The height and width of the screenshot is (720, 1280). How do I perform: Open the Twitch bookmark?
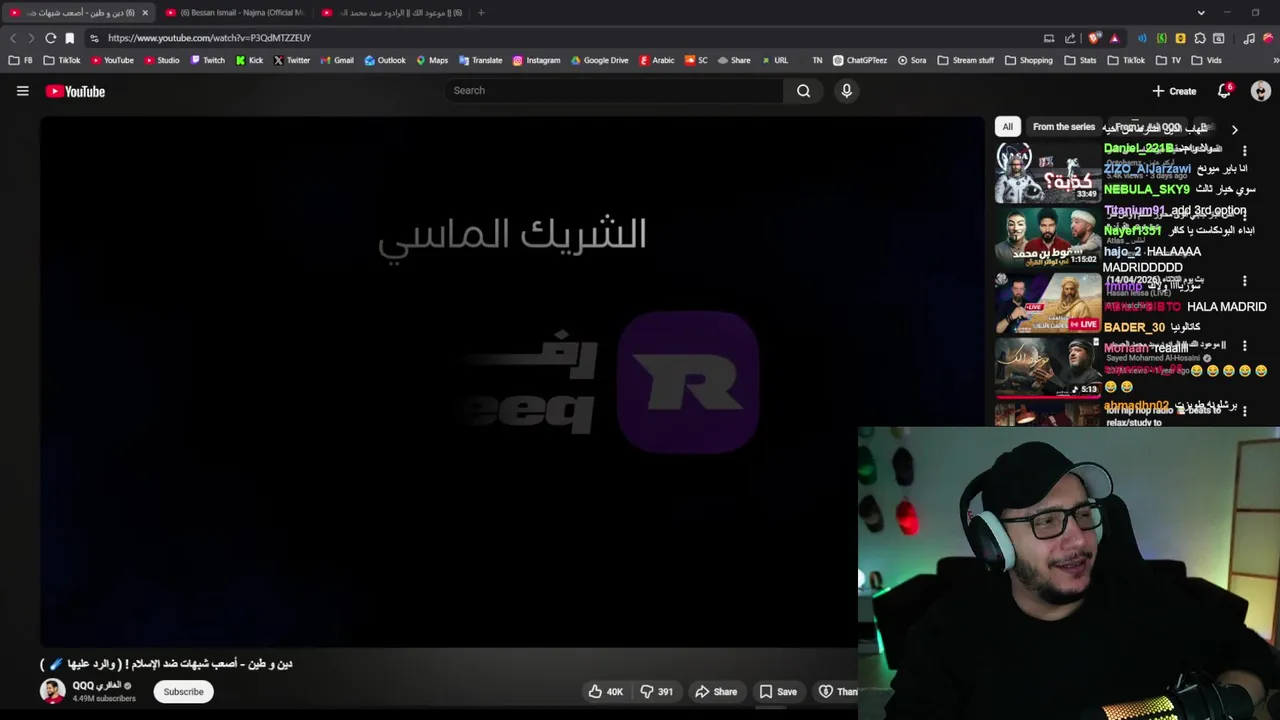(208, 60)
